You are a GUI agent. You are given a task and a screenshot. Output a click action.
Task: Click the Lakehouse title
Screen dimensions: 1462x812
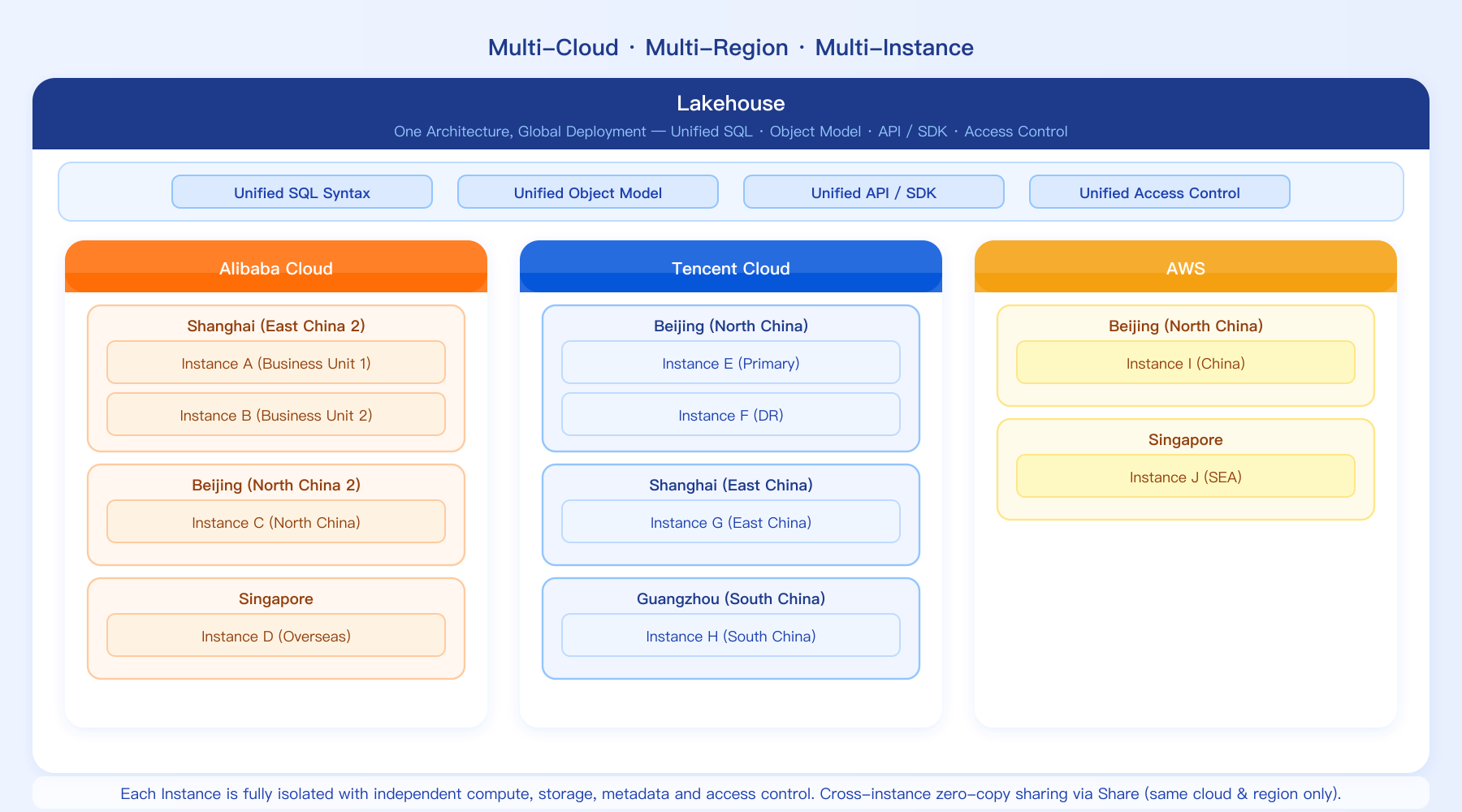(731, 103)
